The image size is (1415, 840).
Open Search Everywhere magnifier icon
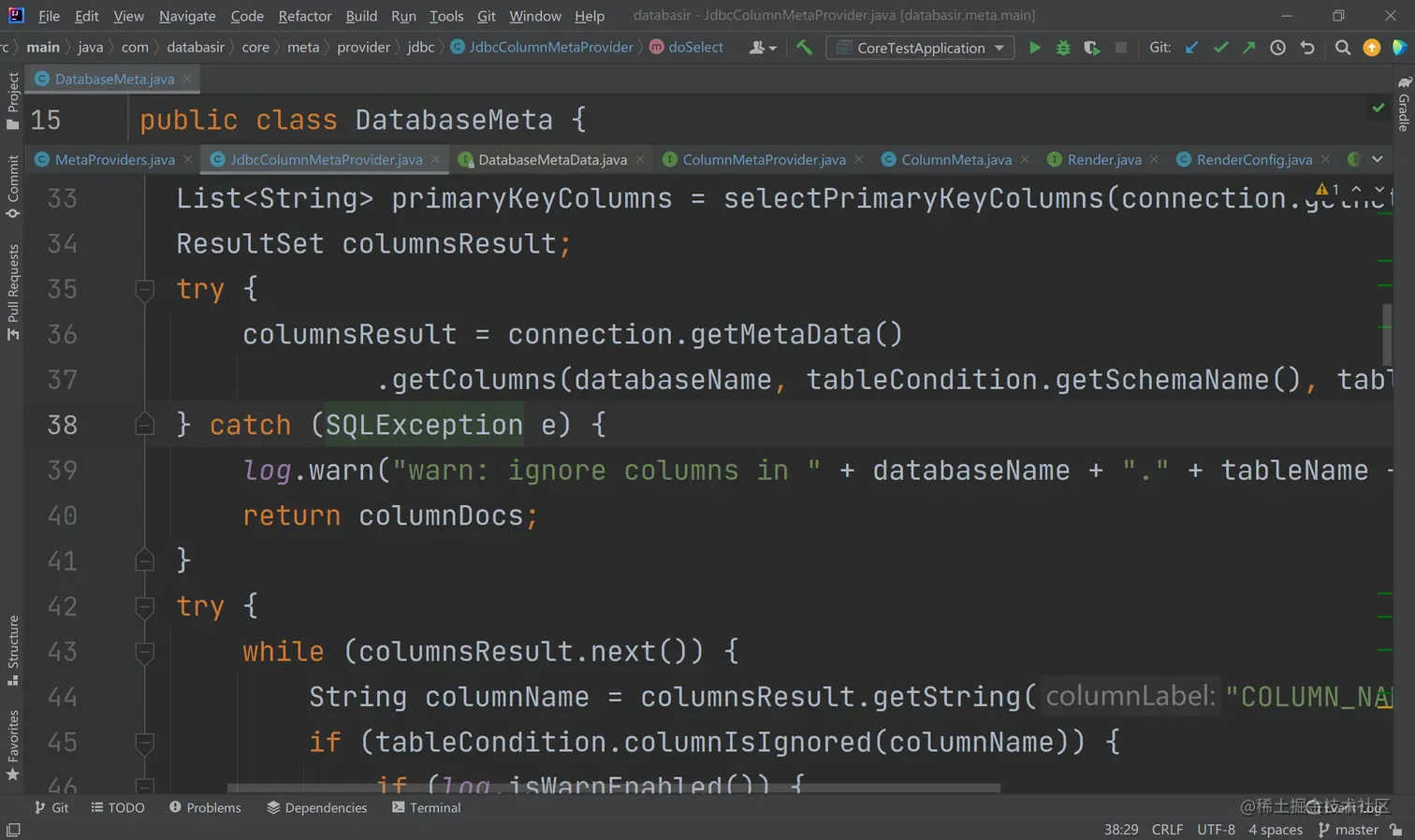pyautogui.click(x=1343, y=48)
